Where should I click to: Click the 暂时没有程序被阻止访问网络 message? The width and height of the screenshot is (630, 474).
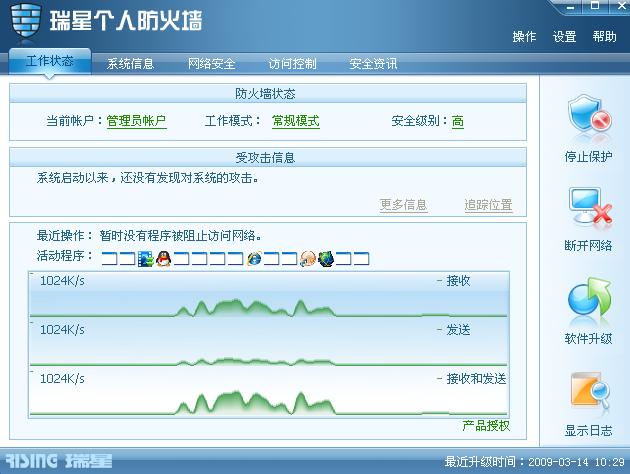pos(180,235)
